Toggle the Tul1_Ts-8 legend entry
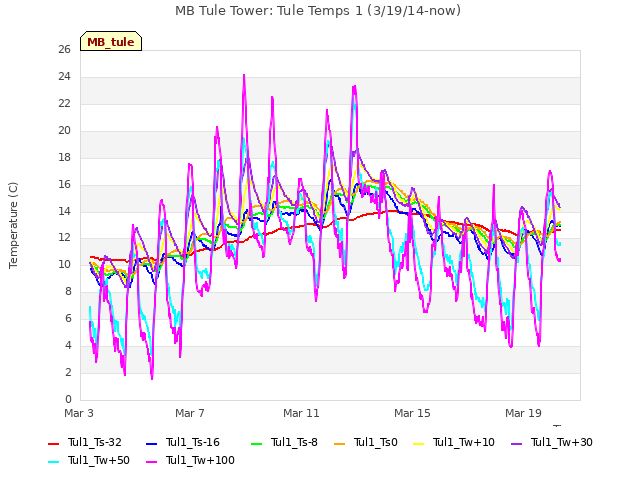The height and width of the screenshot is (480, 640). (284, 442)
